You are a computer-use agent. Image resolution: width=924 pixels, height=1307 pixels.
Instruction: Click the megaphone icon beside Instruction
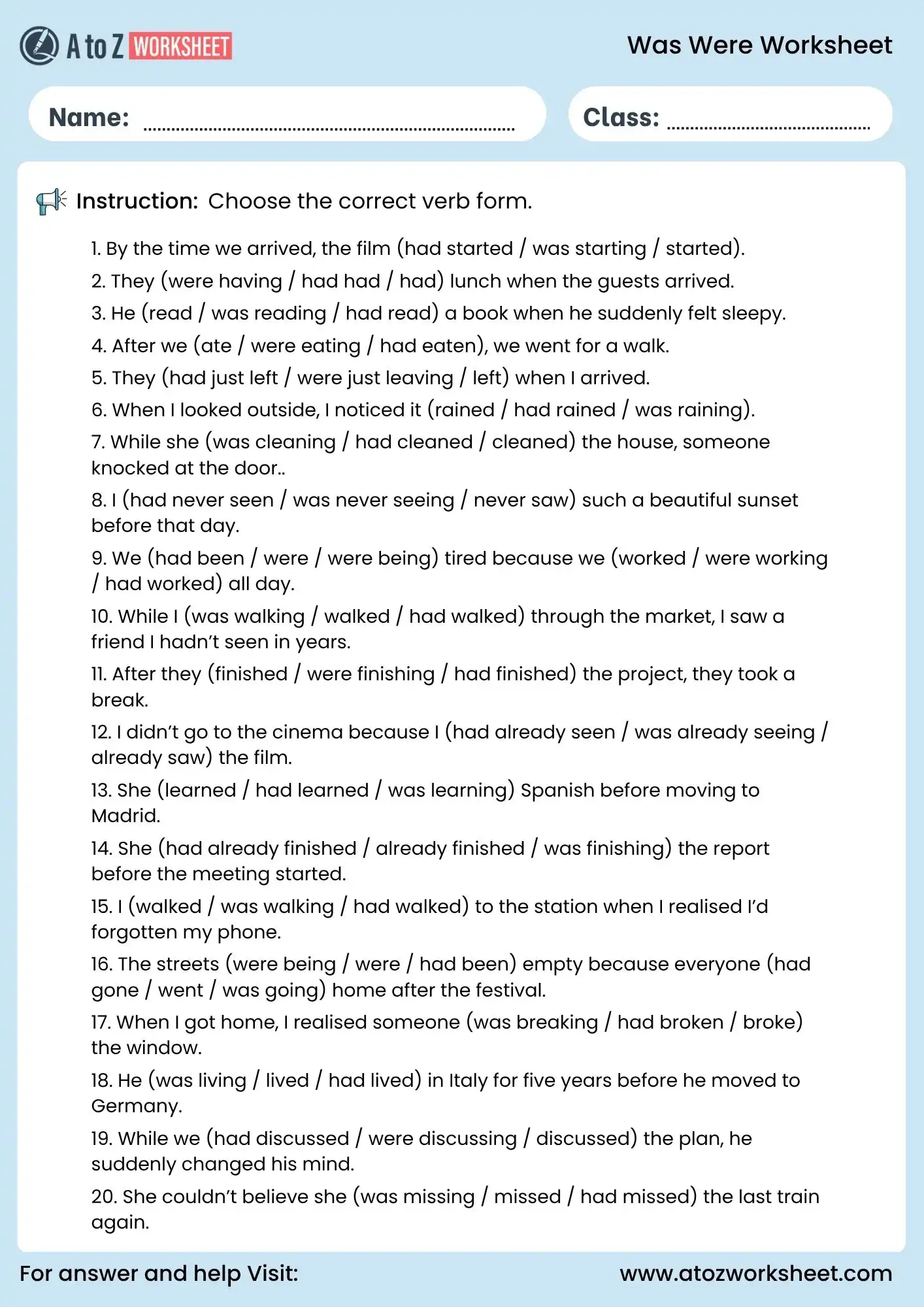[x=51, y=201]
